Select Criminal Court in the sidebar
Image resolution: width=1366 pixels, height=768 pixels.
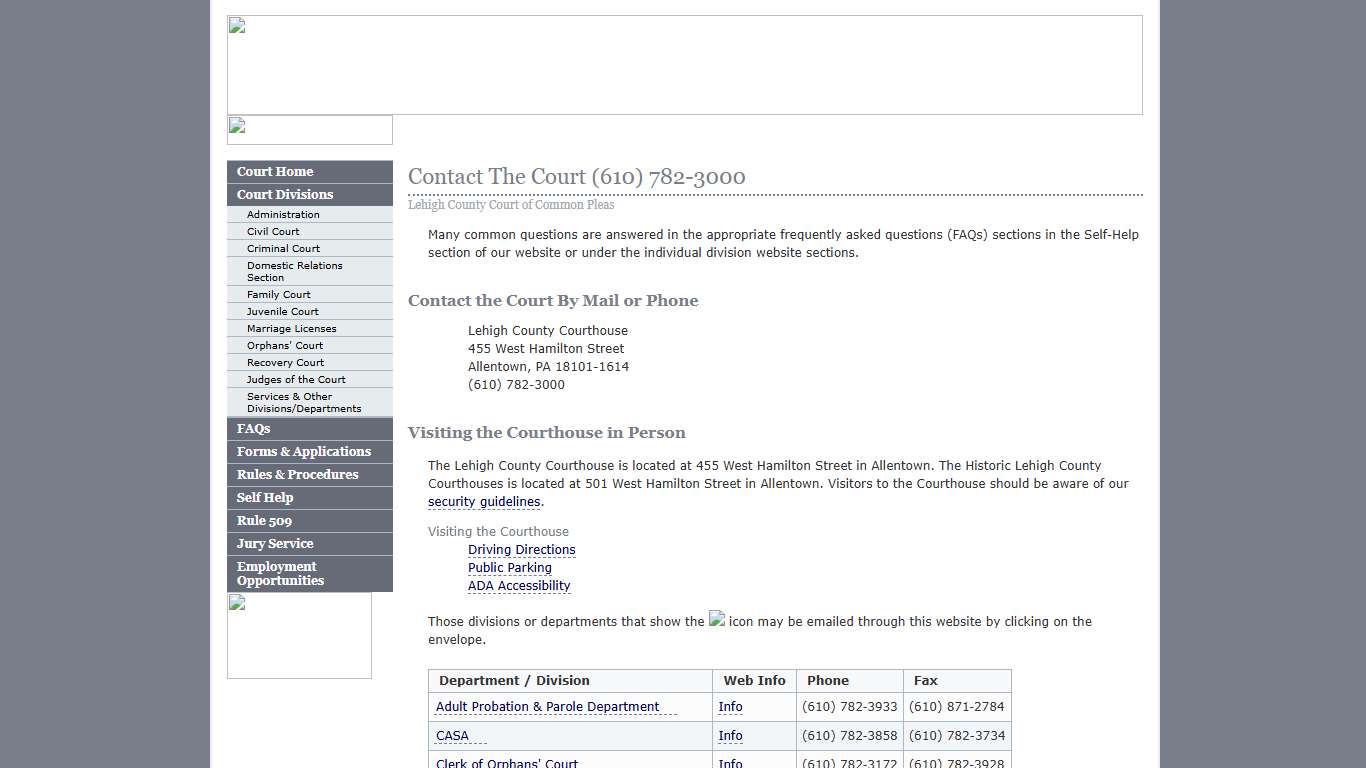pyautogui.click(x=282, y=248)
